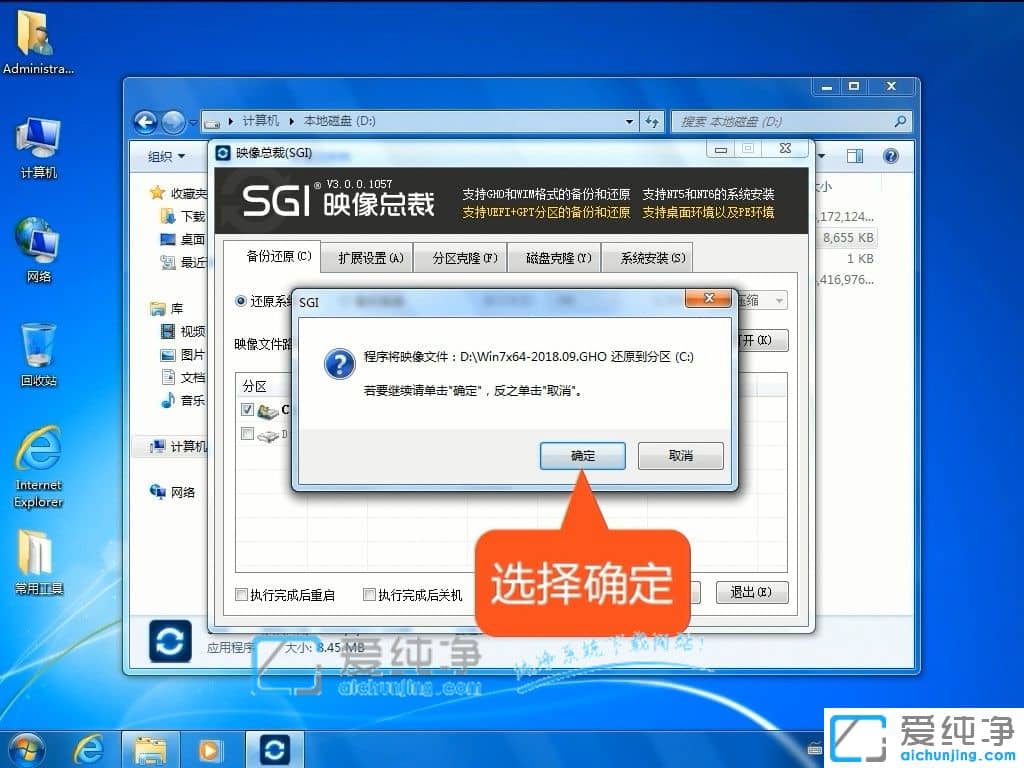The image size is (1024, 768).
Task: Click the blue question mark icon in dialog
Action: [339, 364]
